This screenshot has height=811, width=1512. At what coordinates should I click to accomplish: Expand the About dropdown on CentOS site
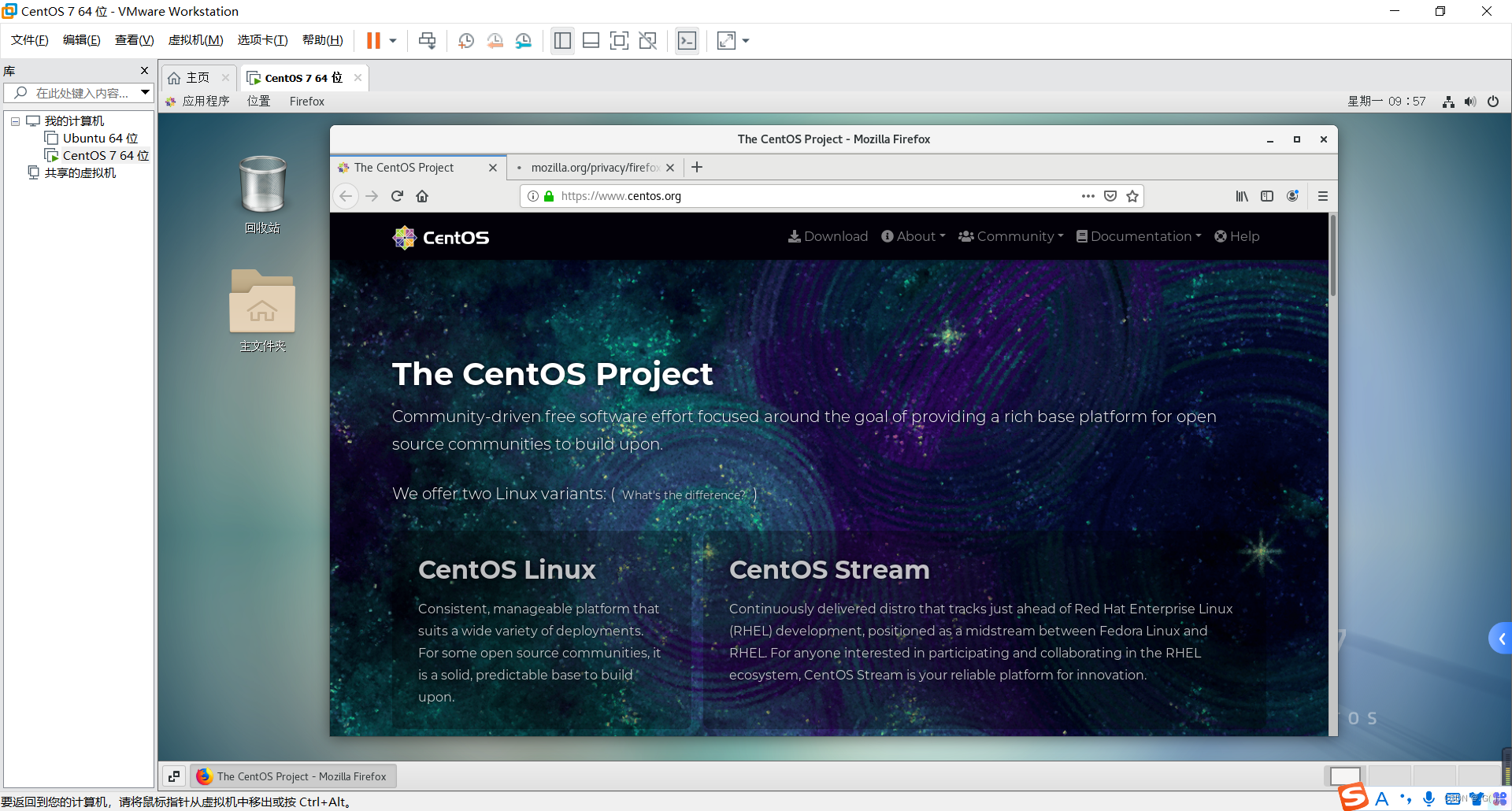pos(913,236)
